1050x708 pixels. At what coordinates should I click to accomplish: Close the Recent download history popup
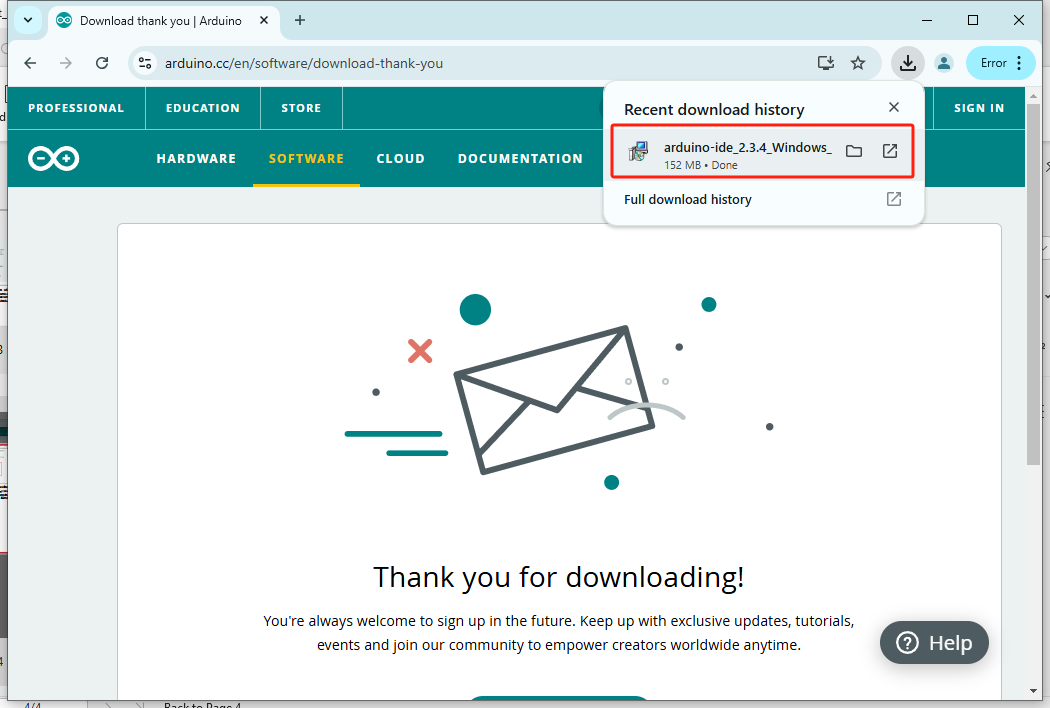pos(893,107)
